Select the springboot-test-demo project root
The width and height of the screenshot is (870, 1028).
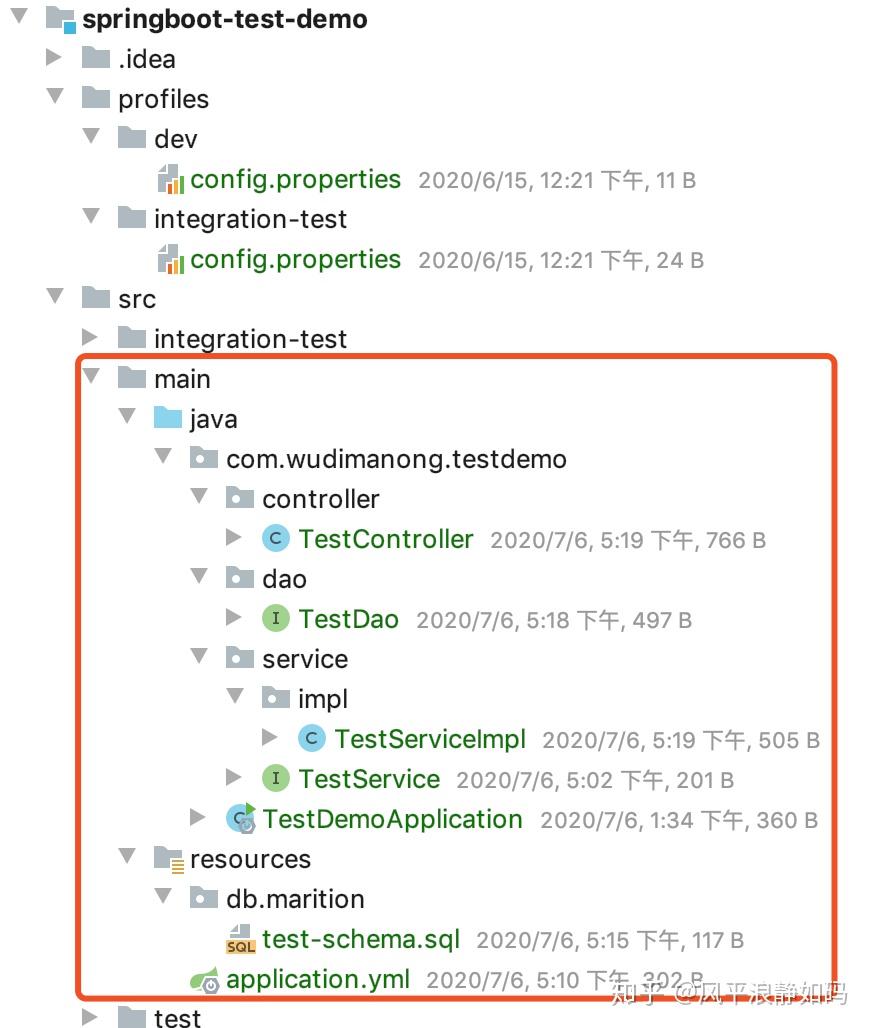224,19
